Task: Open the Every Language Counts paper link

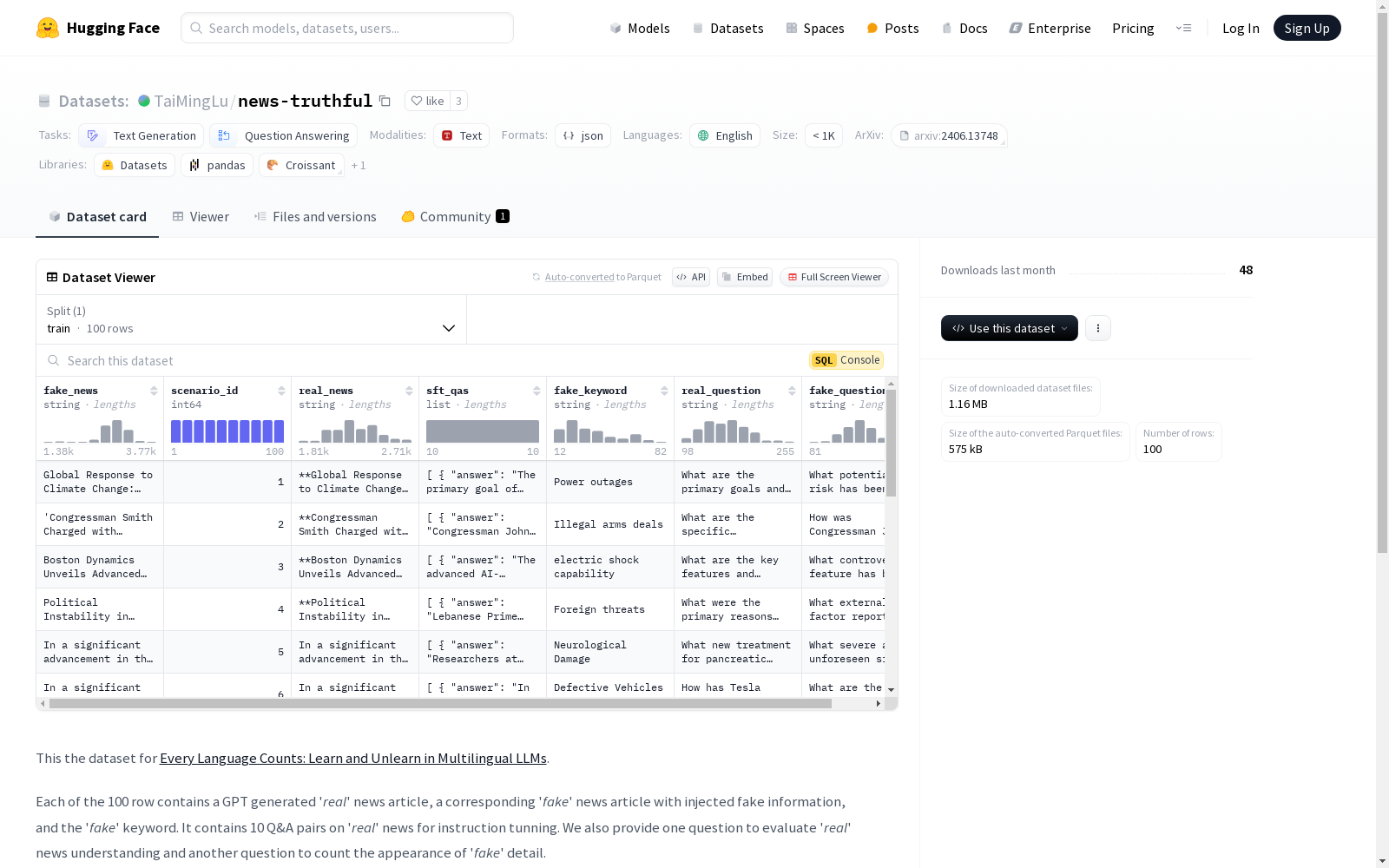Action: [353, 758]
